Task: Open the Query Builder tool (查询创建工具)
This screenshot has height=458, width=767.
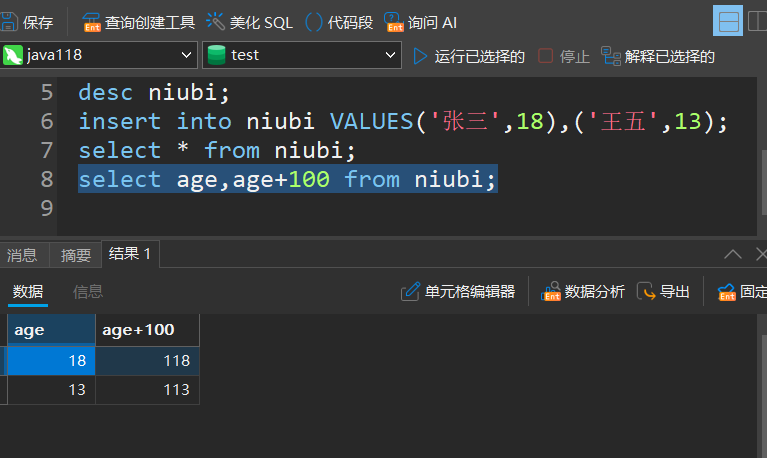Action: (138, 23)
